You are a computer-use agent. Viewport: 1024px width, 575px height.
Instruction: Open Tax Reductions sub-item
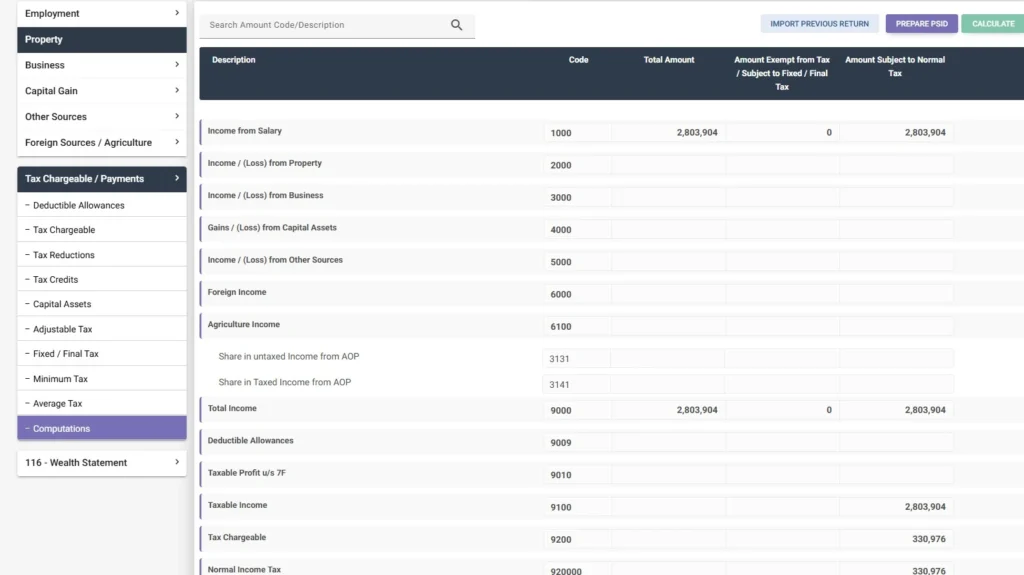[102, 255]
